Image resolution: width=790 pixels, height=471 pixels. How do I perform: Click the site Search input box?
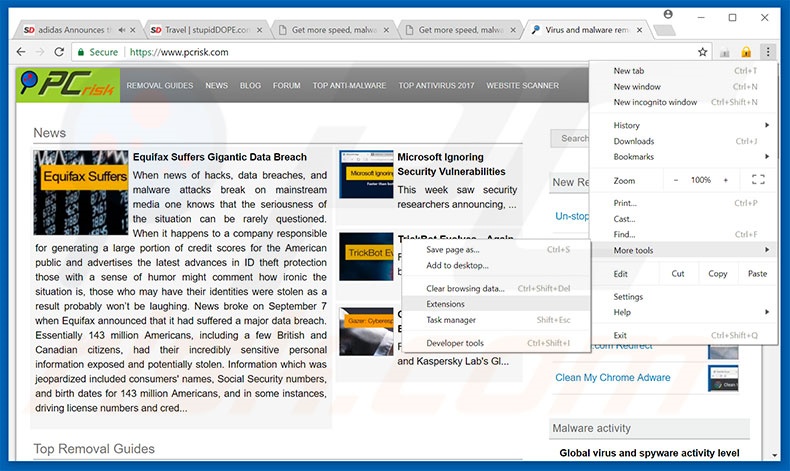(x=570, y=138)
